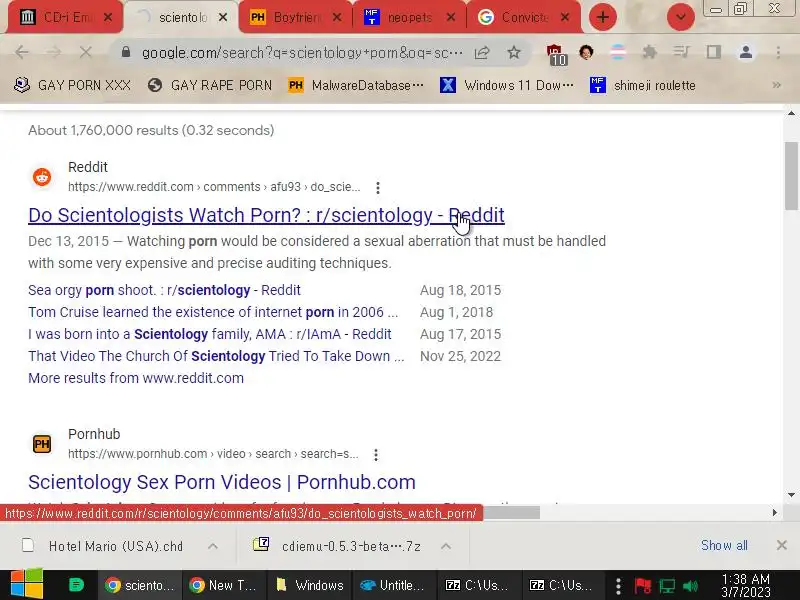800x600 pixels.
Task: Switch to Chrome New T taskbar window
Action: tap(223, 585)
